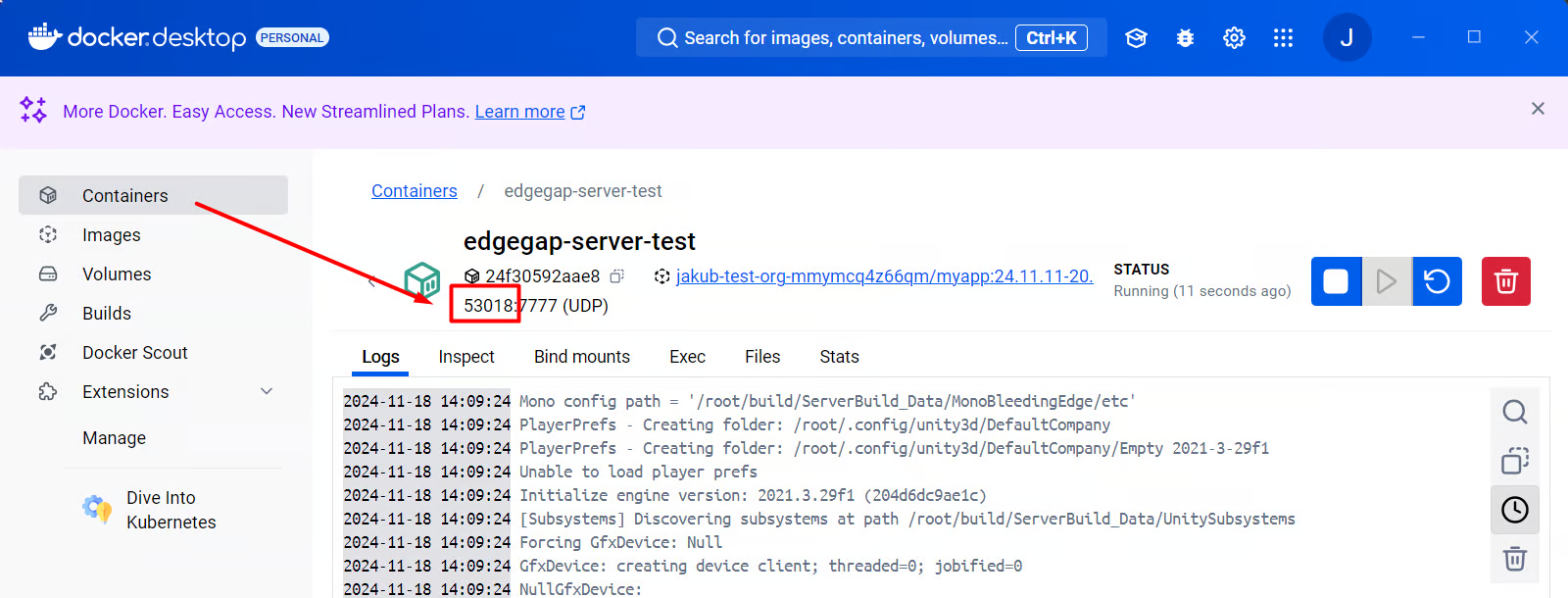This screenshot has height=598, width=1568.
Task: Toggle log timestamps clock icon
Action: tap(1515, 510)
